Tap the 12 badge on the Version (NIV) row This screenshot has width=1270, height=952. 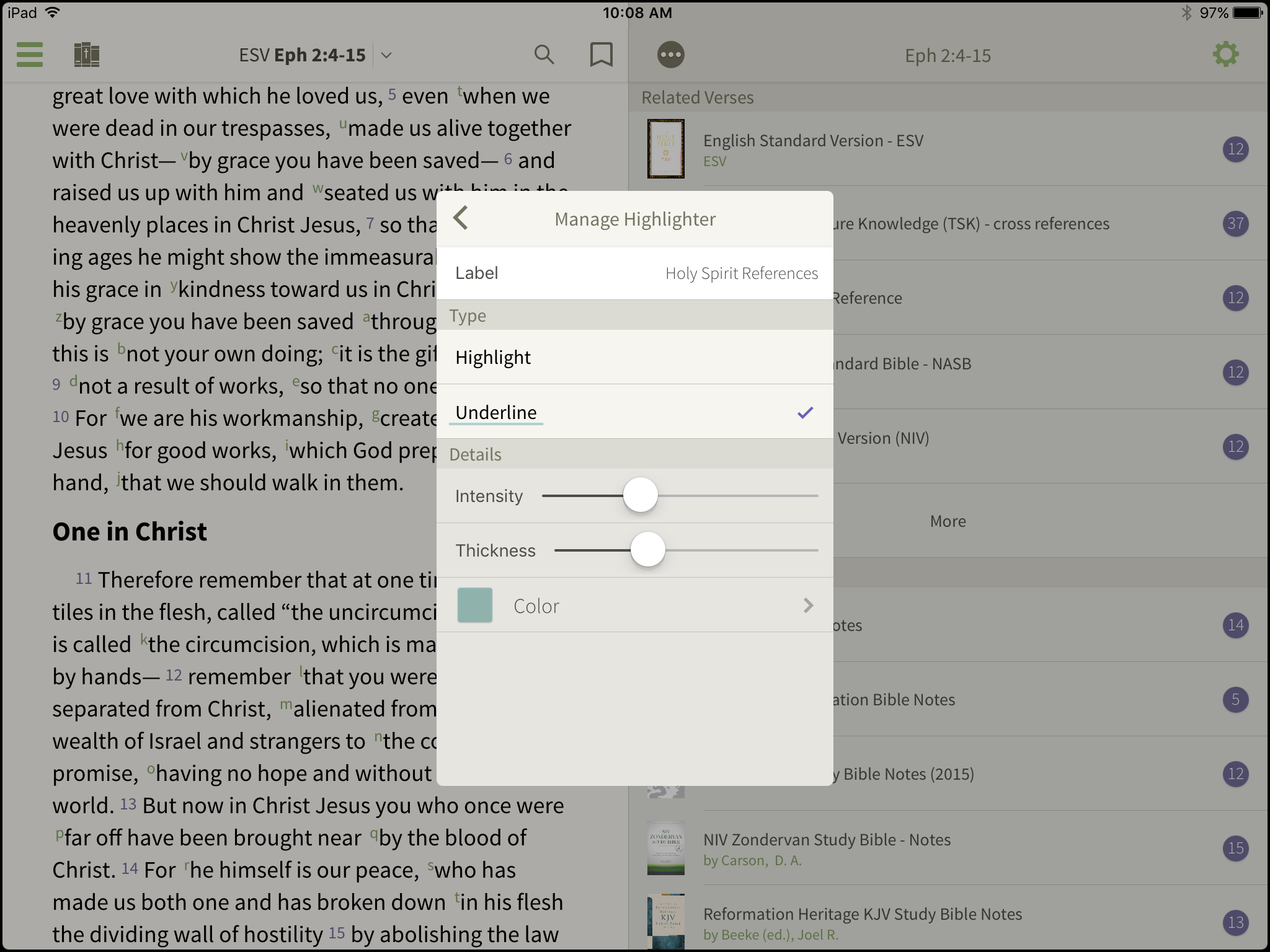click(x=1235, y=446)
